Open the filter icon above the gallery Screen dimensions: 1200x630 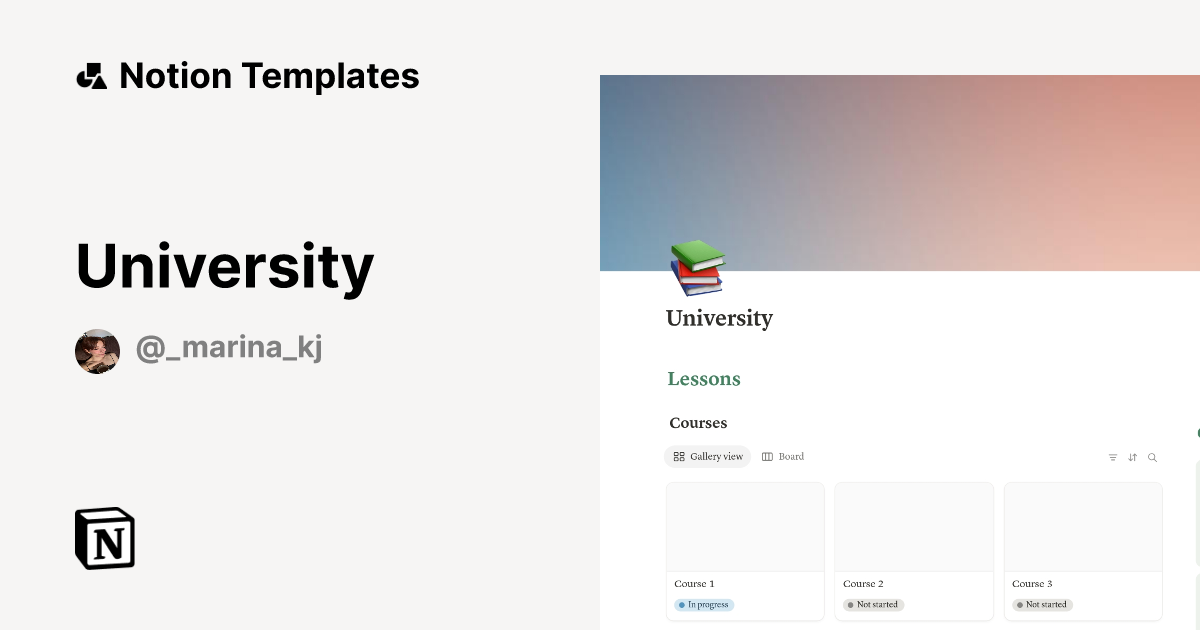(1113, 457)
